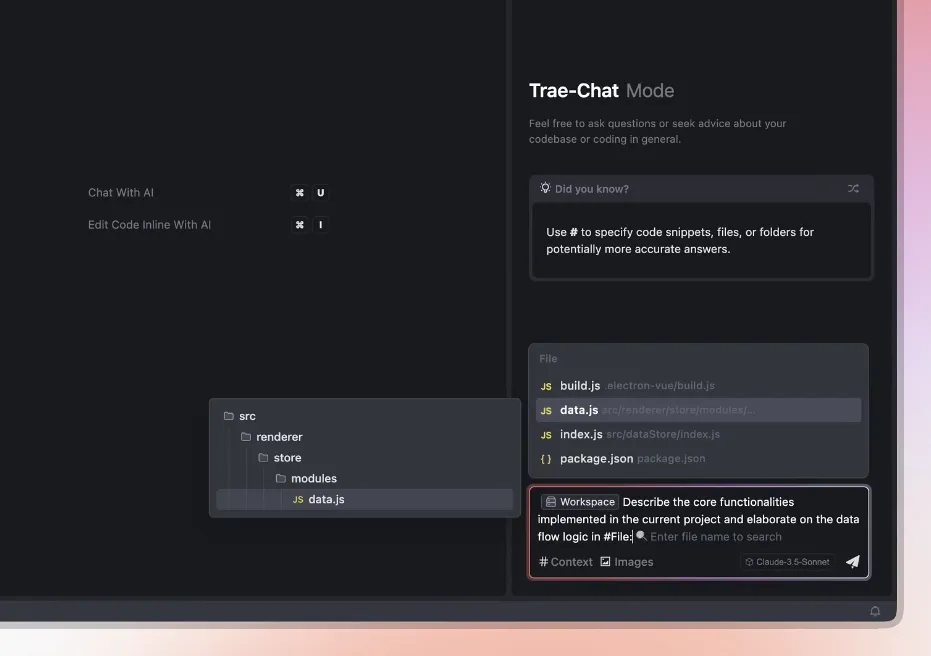931x656 pixels.
Task: Click the magnifier icon in file search
Action: 641,535
